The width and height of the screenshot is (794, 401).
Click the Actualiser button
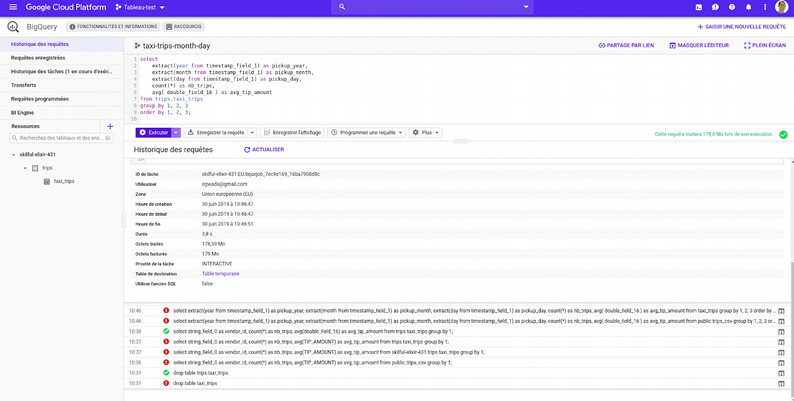coord(264,150)
